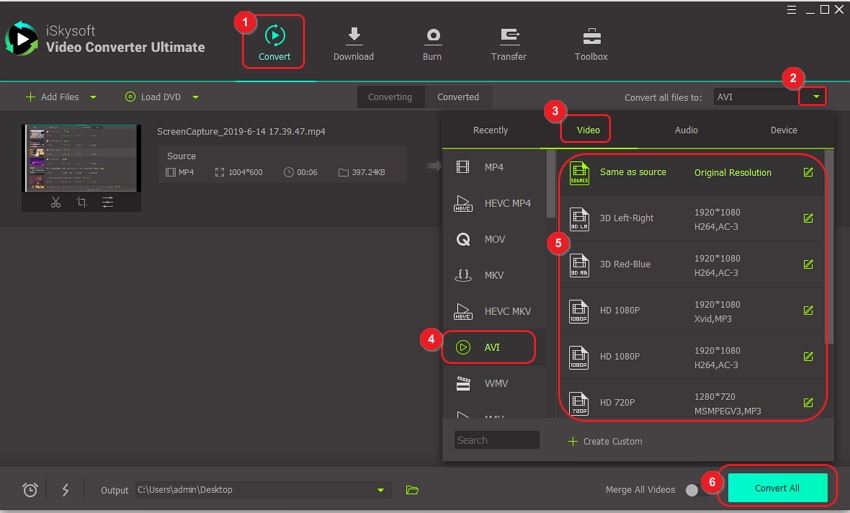The width and height of the screenshot is (850, 513).
Task: Click the lightning bolt acceleration icon
Action: click(x=66, y=490)
